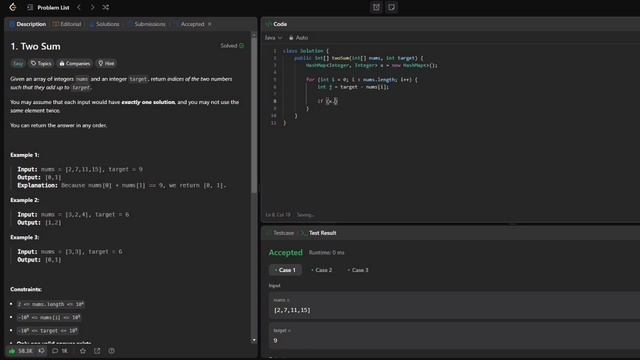Open the Java language dropdown
The height and width of the screenshot is (360, 640).
click(273, 38)
